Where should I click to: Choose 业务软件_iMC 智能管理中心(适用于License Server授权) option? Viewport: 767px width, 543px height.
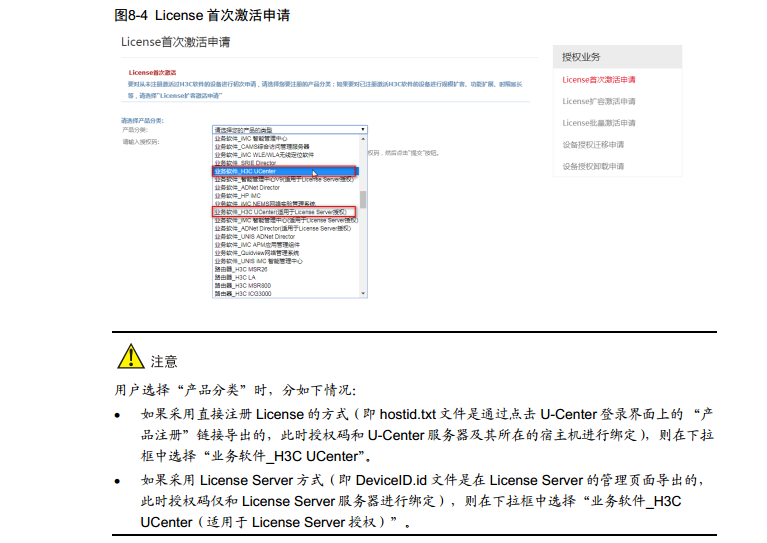[286, 220]
